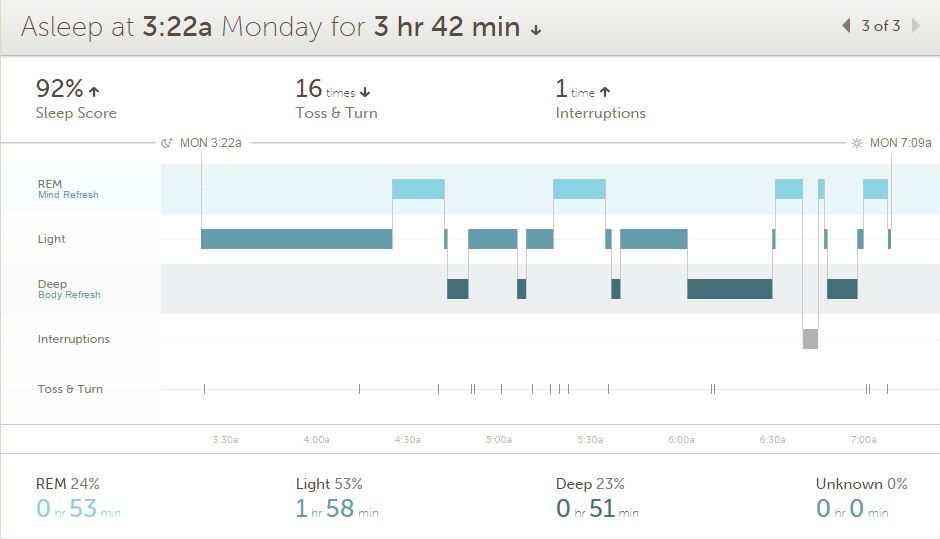This screenshot has width=940, height=539.
Task: Click the first Toss & Turn tick mark
Action: click(x=204, y=389)
